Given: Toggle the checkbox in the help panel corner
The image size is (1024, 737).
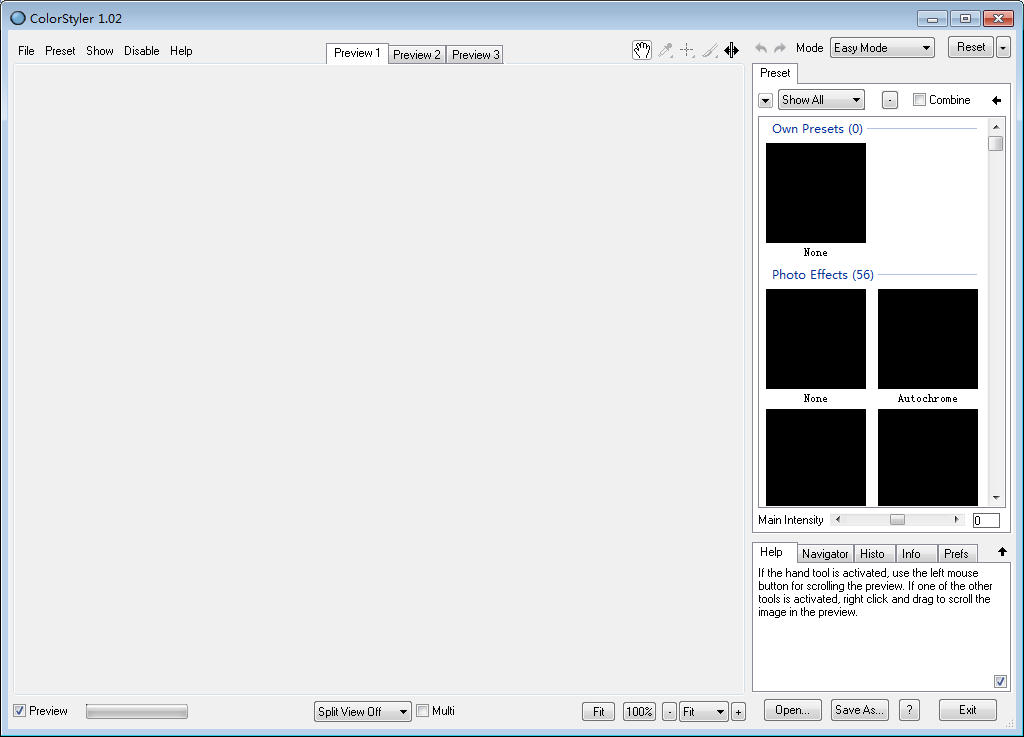Looking at the screenshot, I should pos(1000,682).
